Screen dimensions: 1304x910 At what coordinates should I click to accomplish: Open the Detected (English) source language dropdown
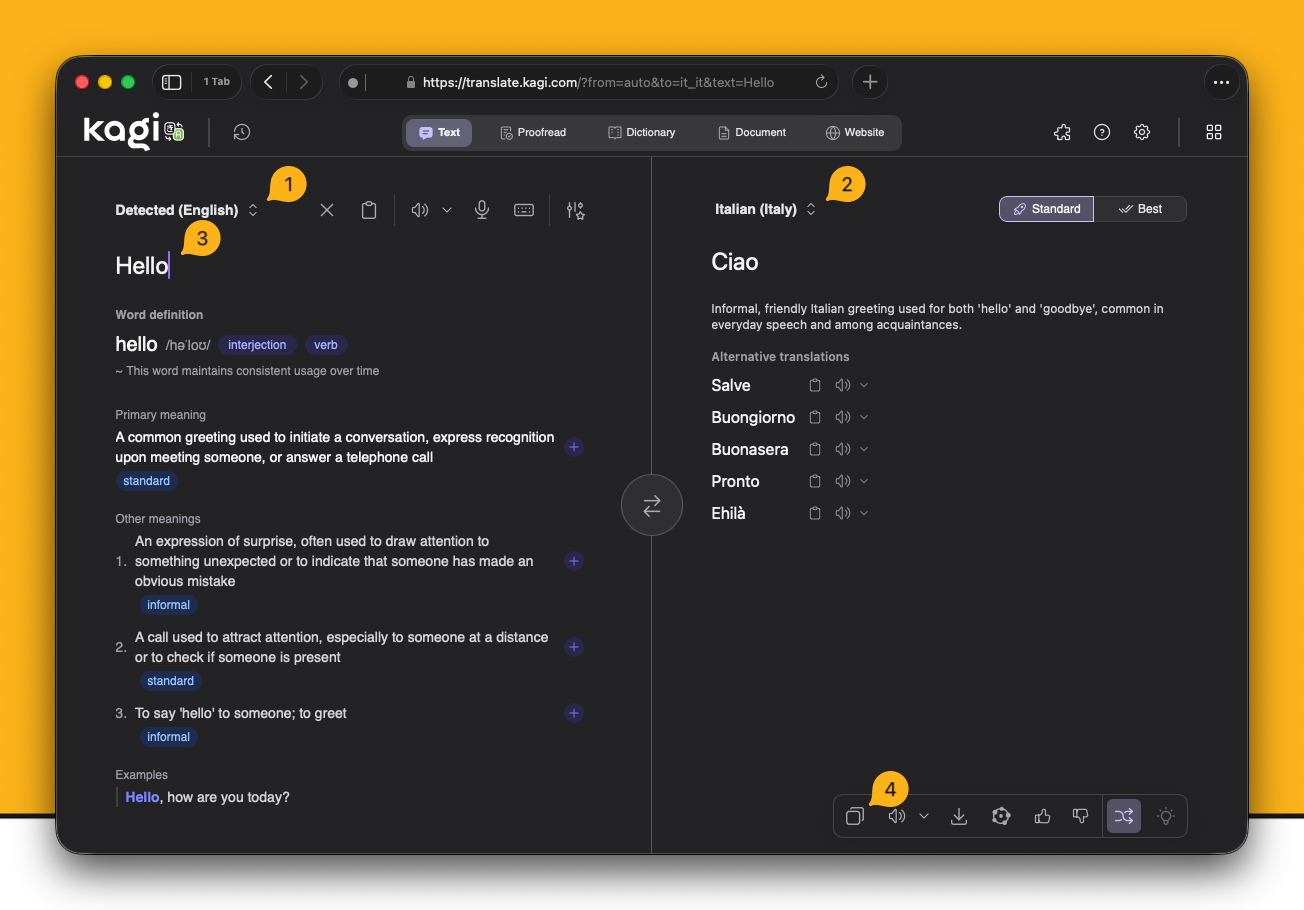pos(187,210)
